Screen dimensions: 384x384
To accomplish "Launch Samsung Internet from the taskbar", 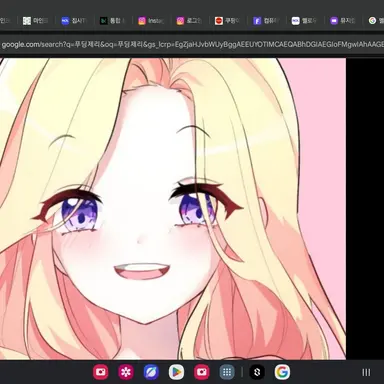I will [x=151, y=372].
